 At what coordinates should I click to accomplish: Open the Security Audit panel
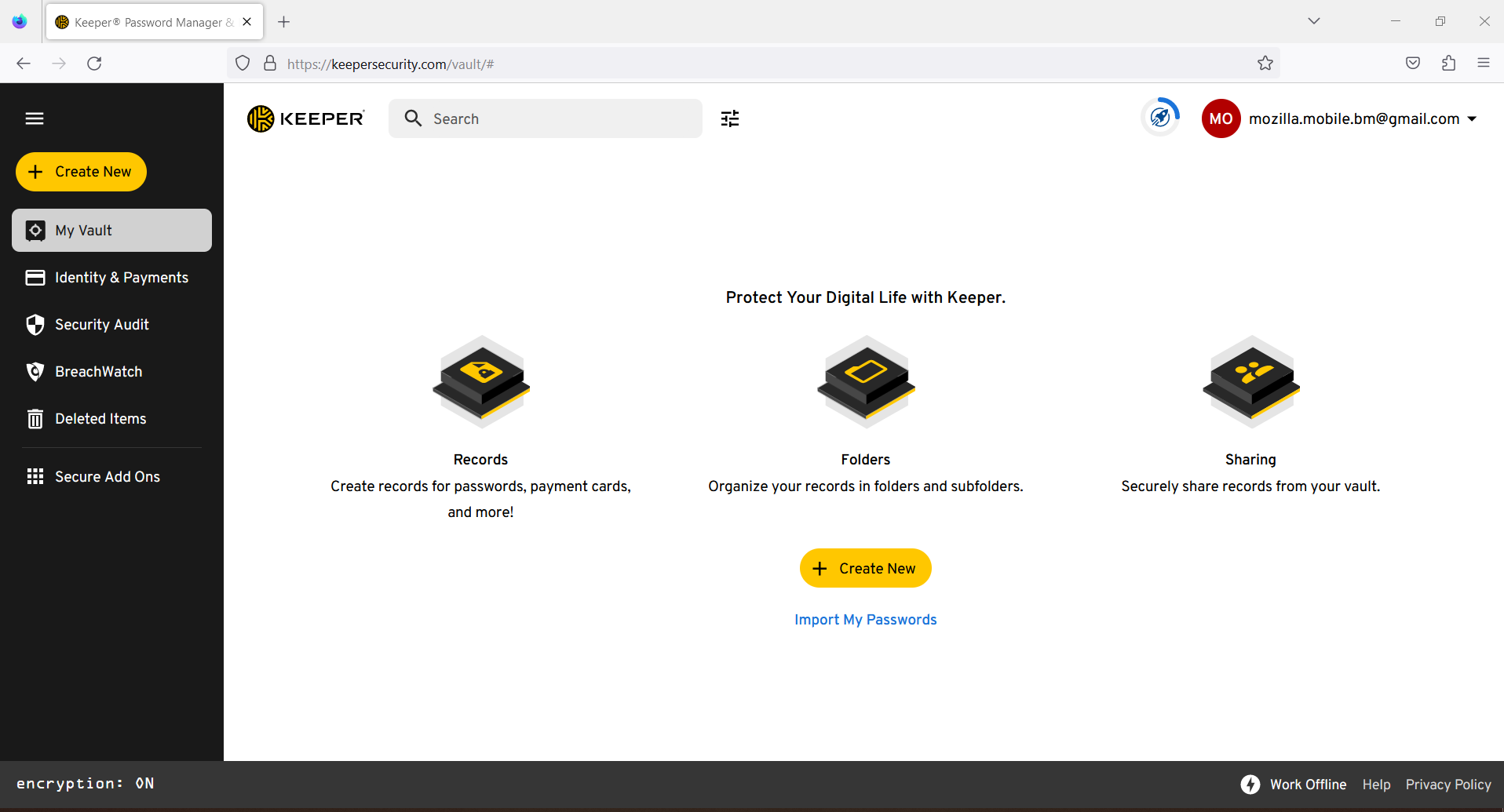point(101,324)
